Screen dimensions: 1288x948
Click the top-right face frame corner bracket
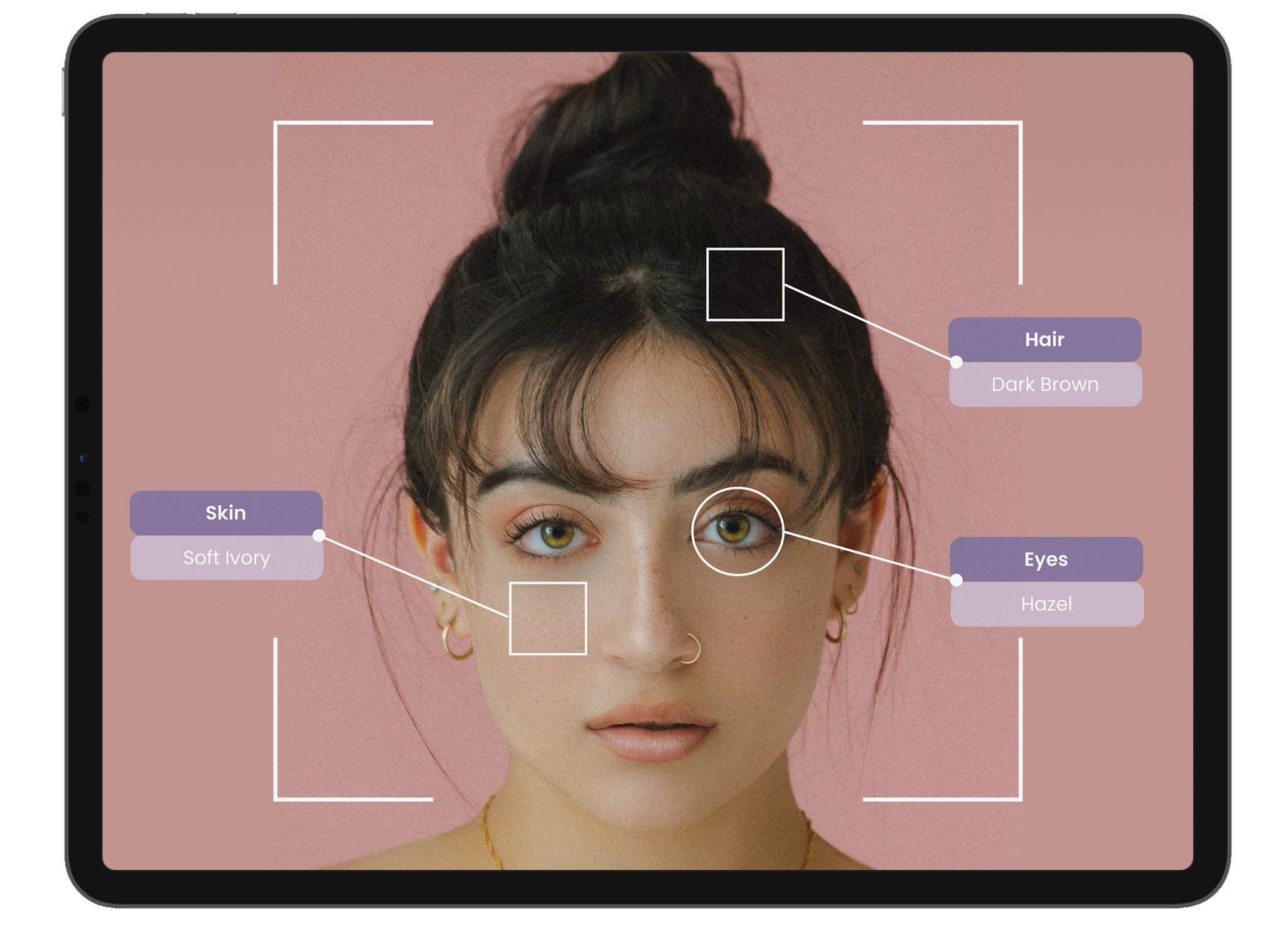(x=1019, y=124)
